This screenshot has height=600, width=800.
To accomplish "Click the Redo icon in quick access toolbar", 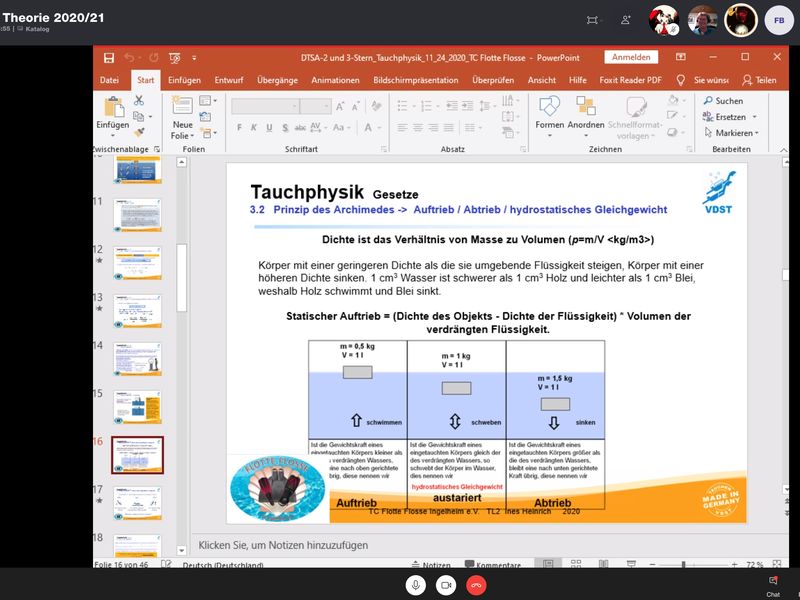I will tap(154, 58).
